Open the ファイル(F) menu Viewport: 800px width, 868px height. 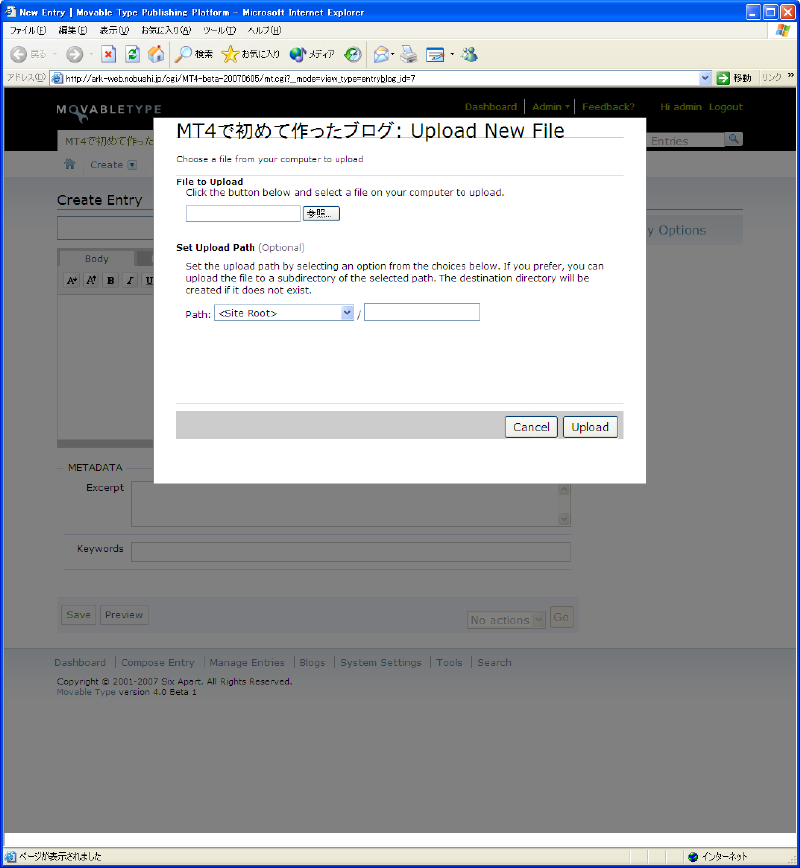(28, 31)
